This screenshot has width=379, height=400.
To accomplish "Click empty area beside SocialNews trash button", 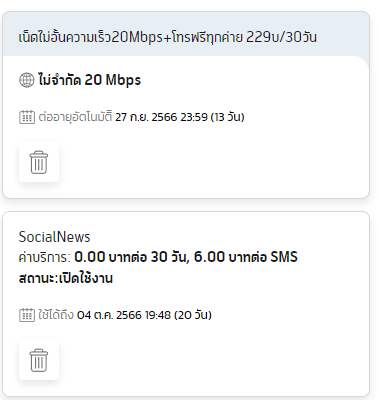I will click(x=213, y=360).
